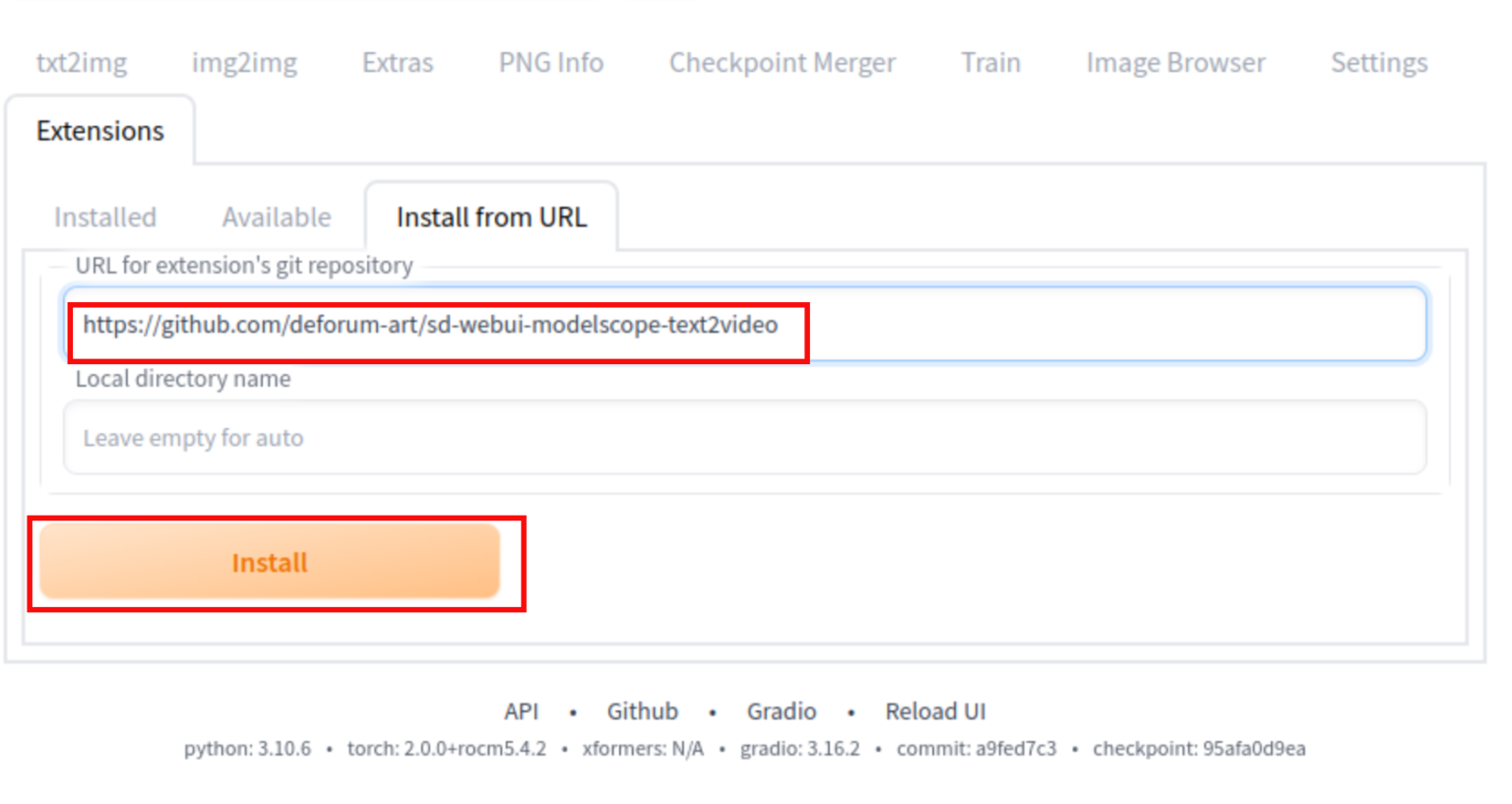
Task: Open the Gradio link
Action: click(x=783, y=711)
